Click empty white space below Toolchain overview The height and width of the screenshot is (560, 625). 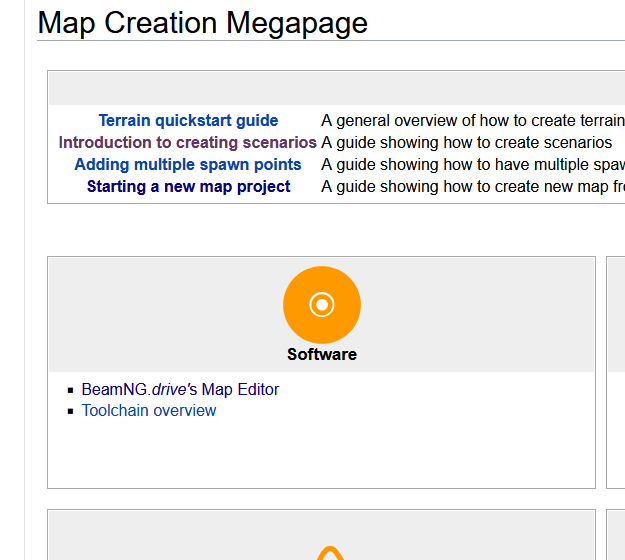point(320,455)
